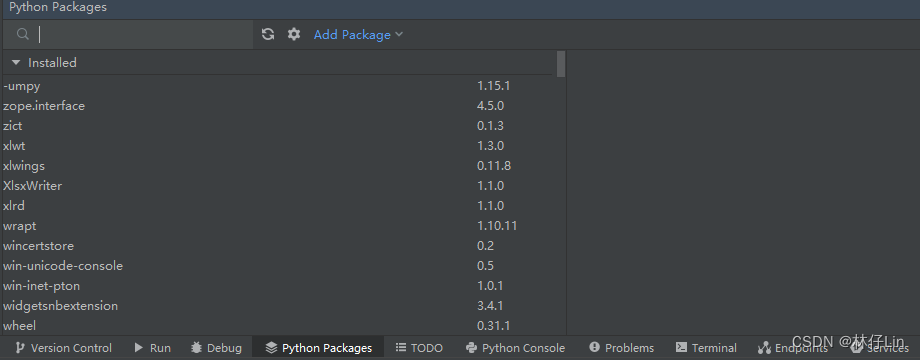
Task: Open the TODO tool window
Action: click(419, 348)
